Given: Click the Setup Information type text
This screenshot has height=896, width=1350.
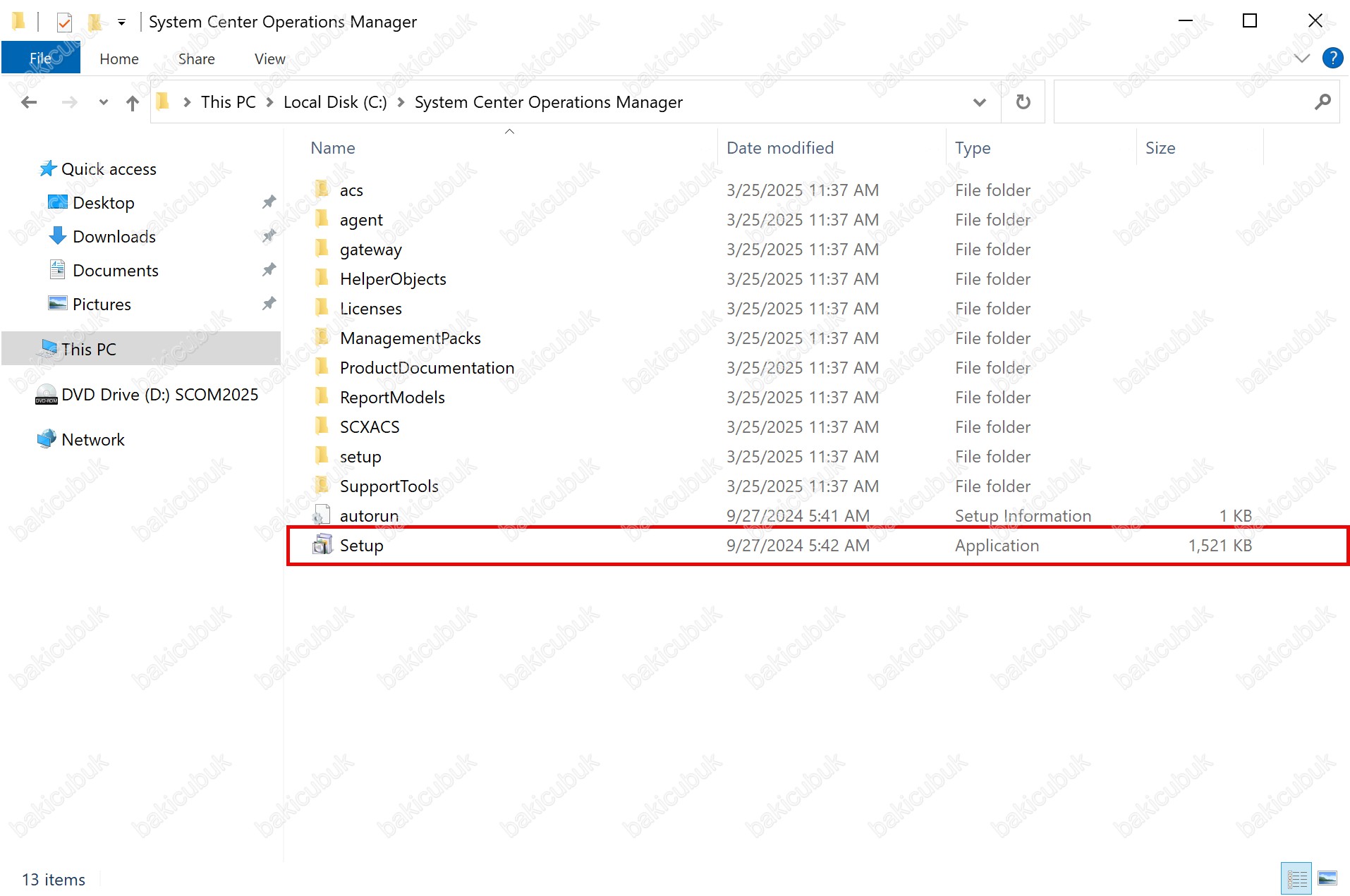Looking at the screenshot, I should 1023,516.
